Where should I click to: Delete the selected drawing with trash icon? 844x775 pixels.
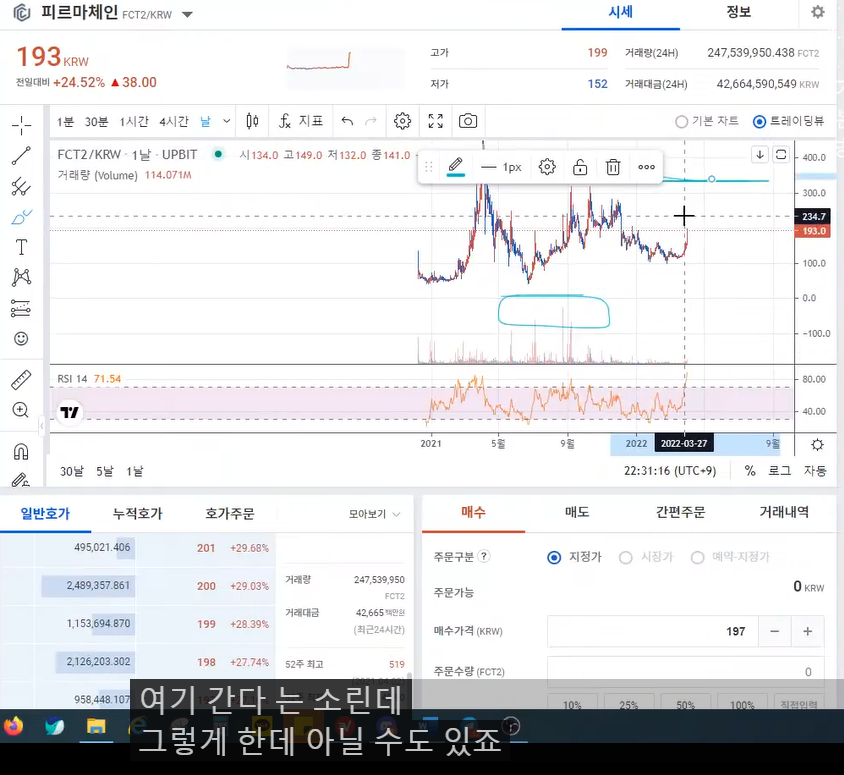613,167
